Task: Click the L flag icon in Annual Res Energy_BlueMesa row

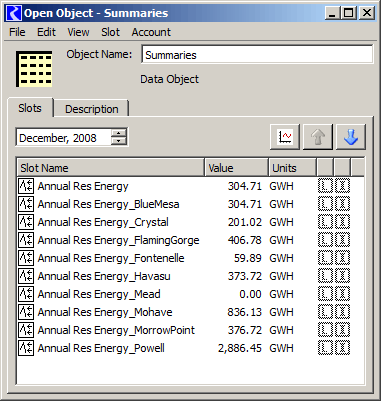Action: [325, 204]
